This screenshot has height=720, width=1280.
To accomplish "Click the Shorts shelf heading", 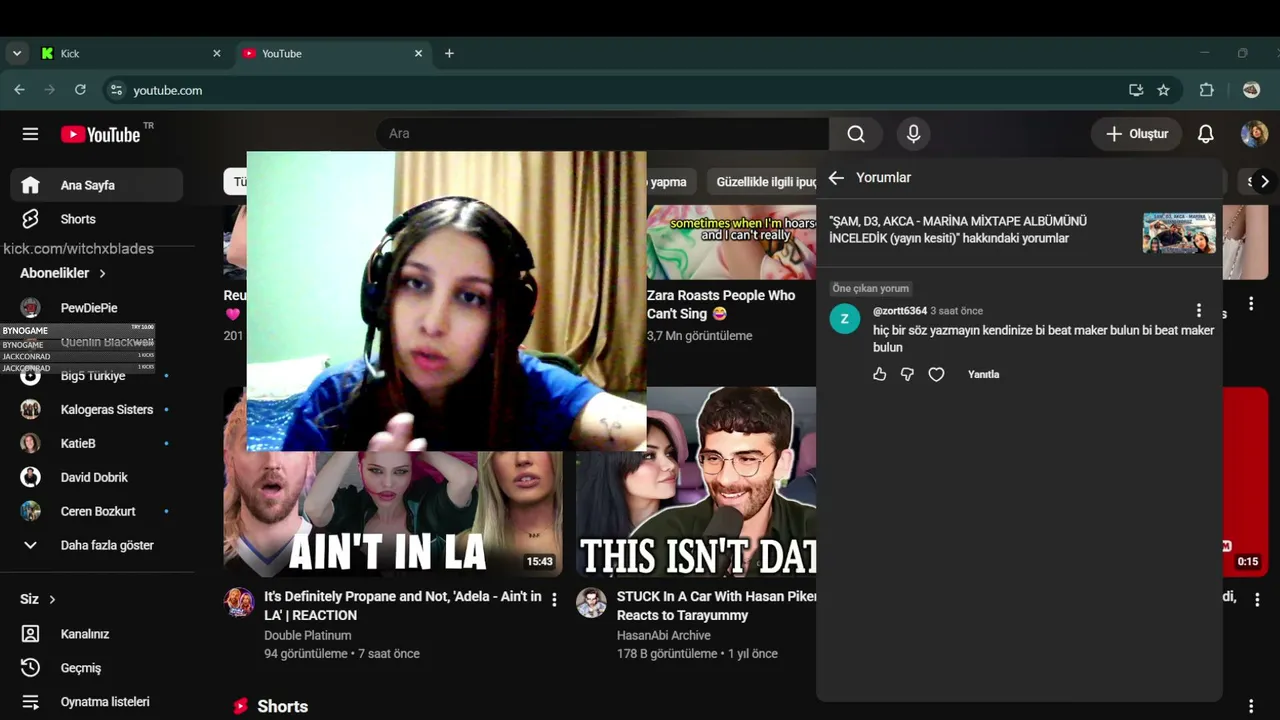I will pyautogui.click(x=282, y=706).
